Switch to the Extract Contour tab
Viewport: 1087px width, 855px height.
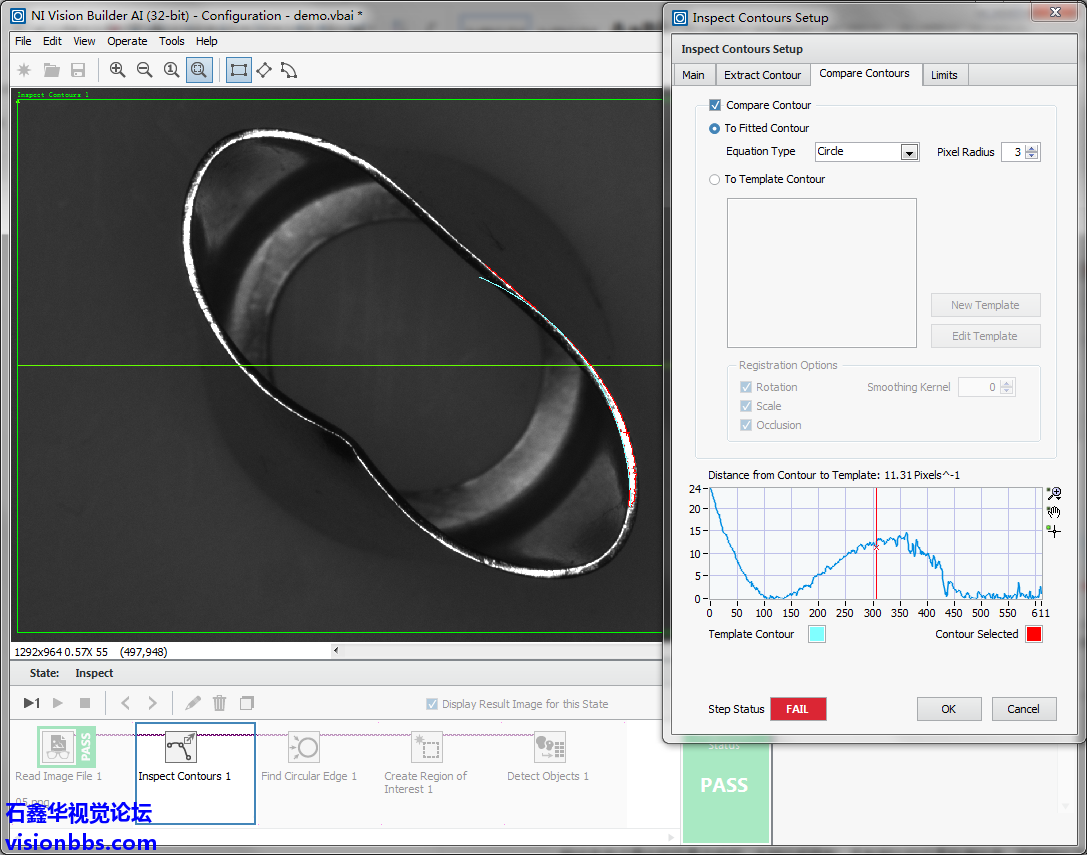(762, 75)
